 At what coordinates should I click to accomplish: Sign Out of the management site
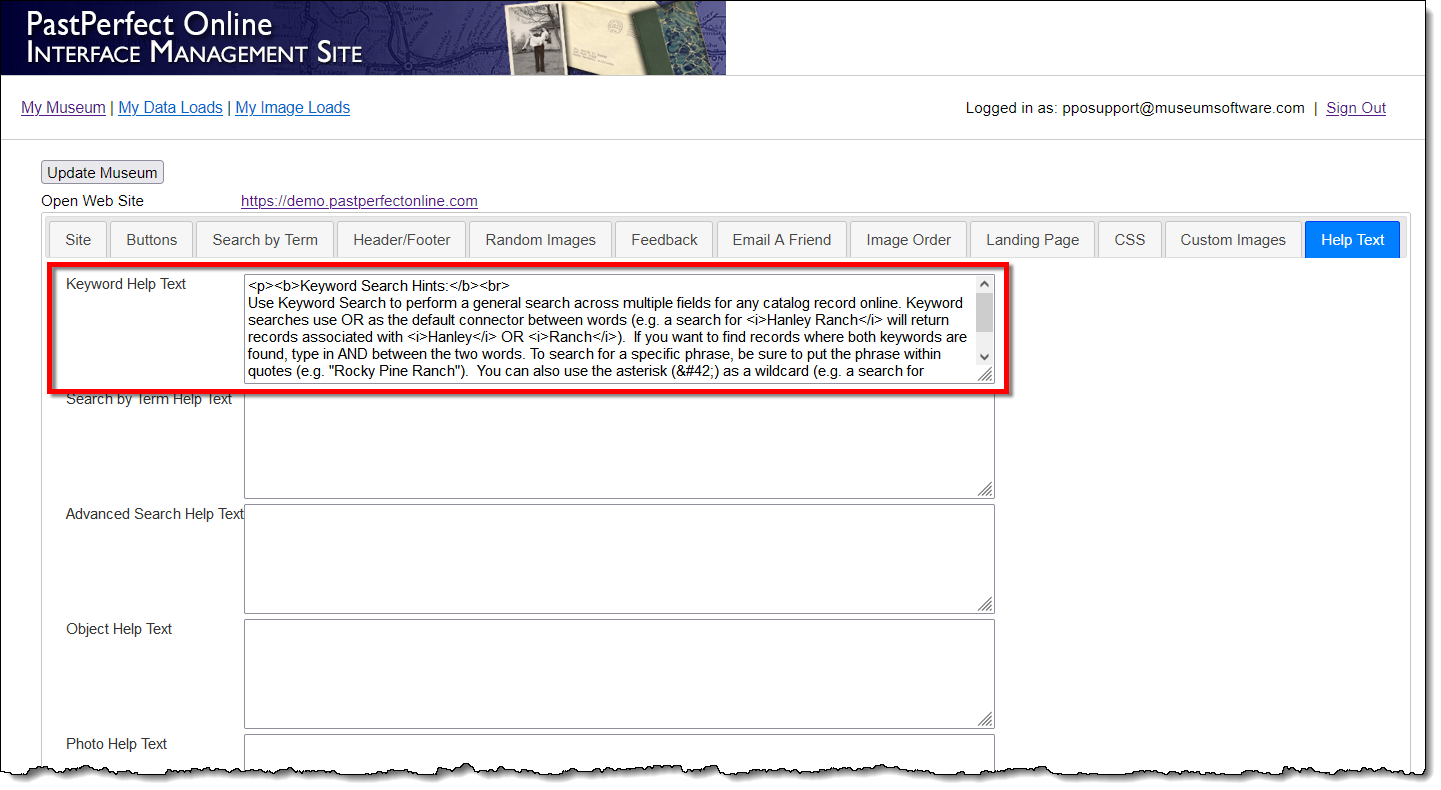coord(1355,108)
